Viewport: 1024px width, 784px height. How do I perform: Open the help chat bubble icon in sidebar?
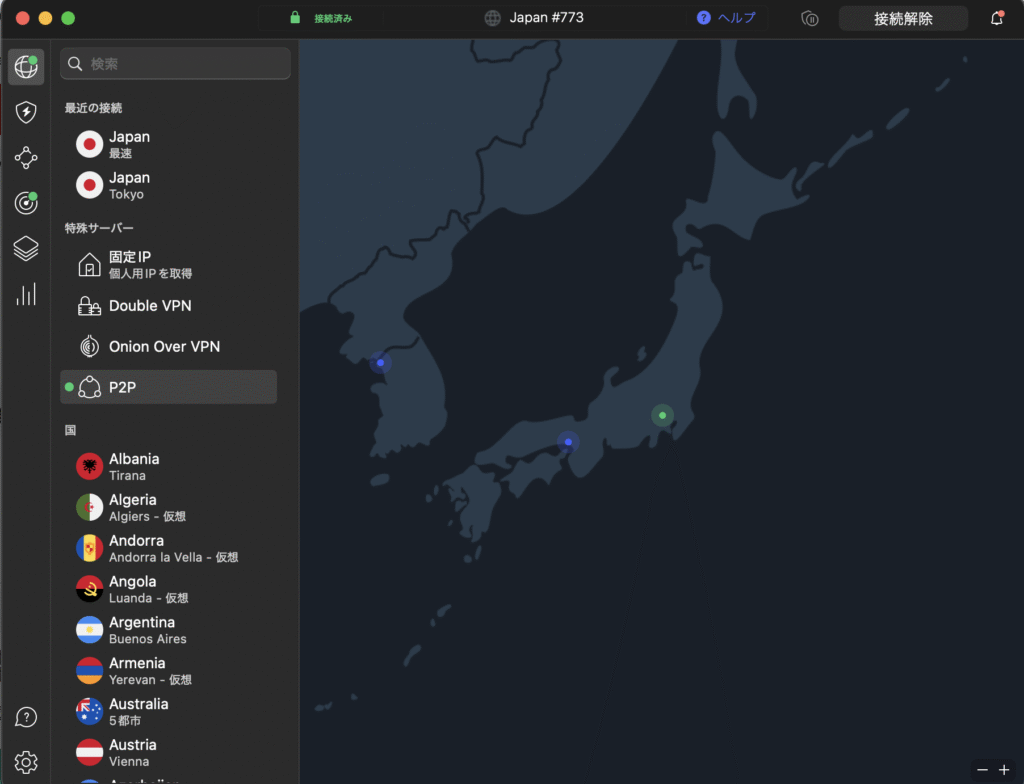[26, 717]
